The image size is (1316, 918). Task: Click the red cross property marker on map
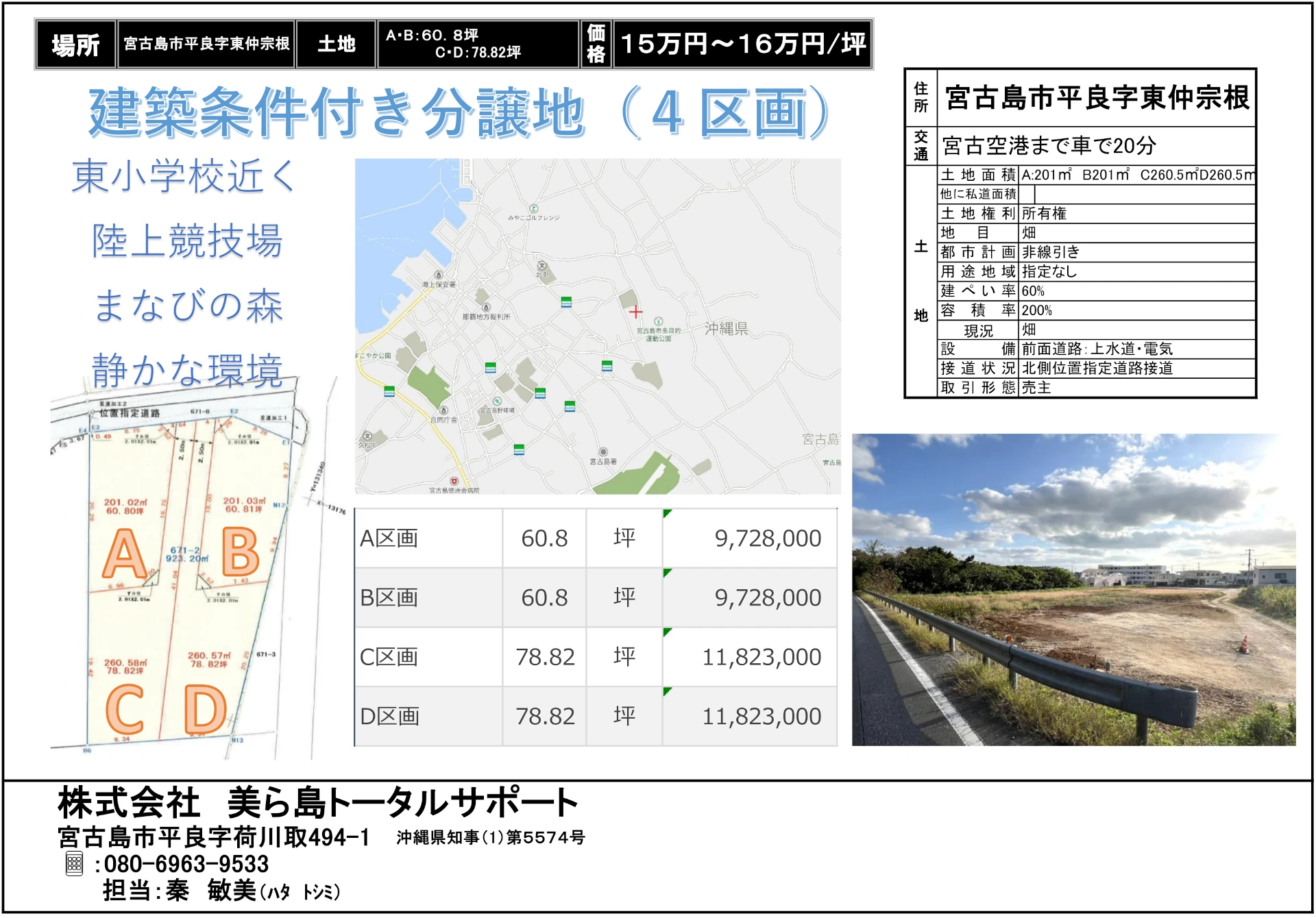pyautogui.click(x=635, y=312)
